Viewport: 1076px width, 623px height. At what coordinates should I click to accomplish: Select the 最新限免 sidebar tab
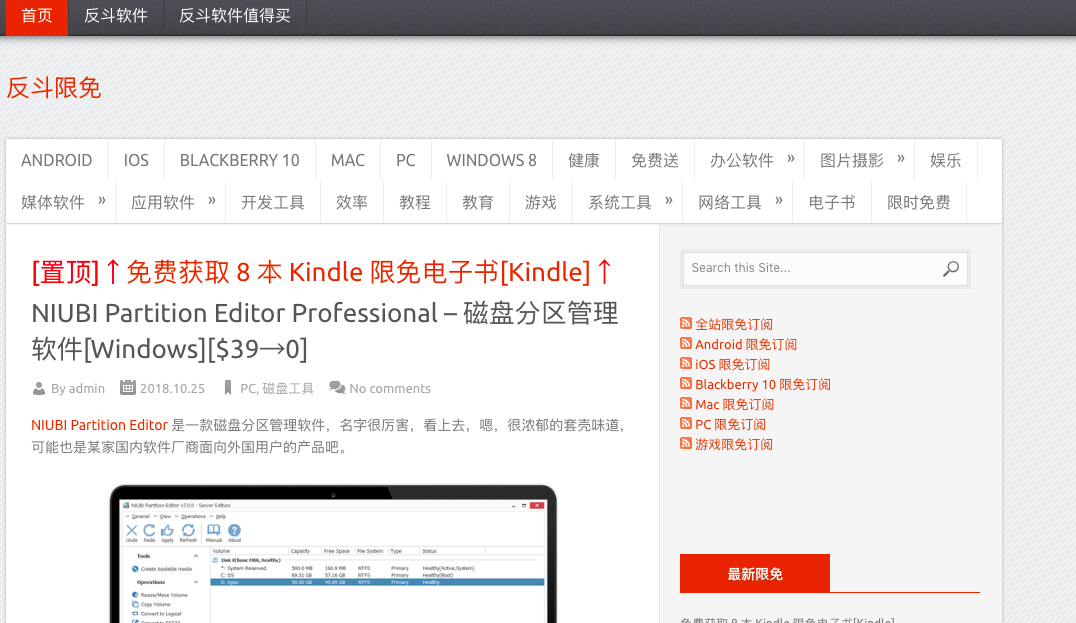(755, 573)
